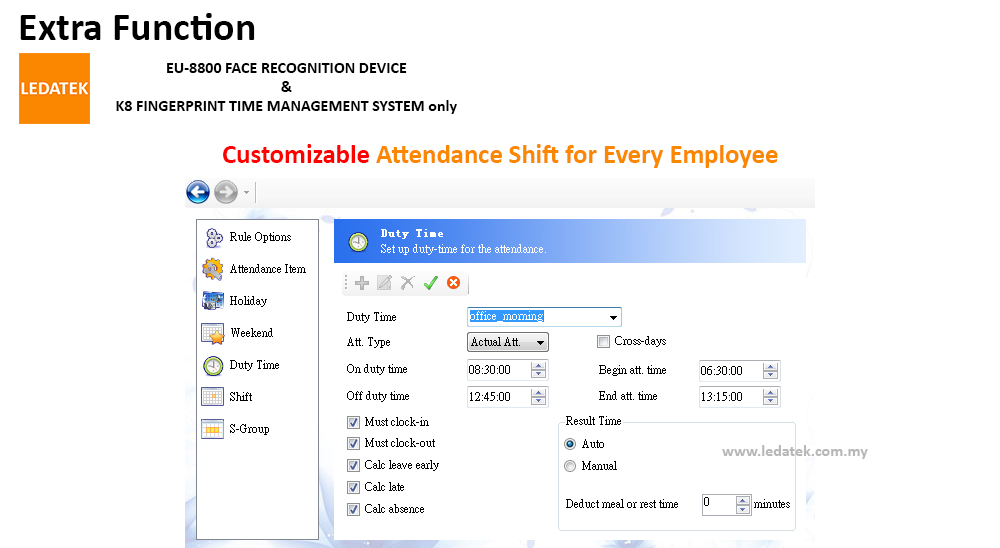Click the S-Group icon
The image size is (1000, 548).
coord(213,429)
